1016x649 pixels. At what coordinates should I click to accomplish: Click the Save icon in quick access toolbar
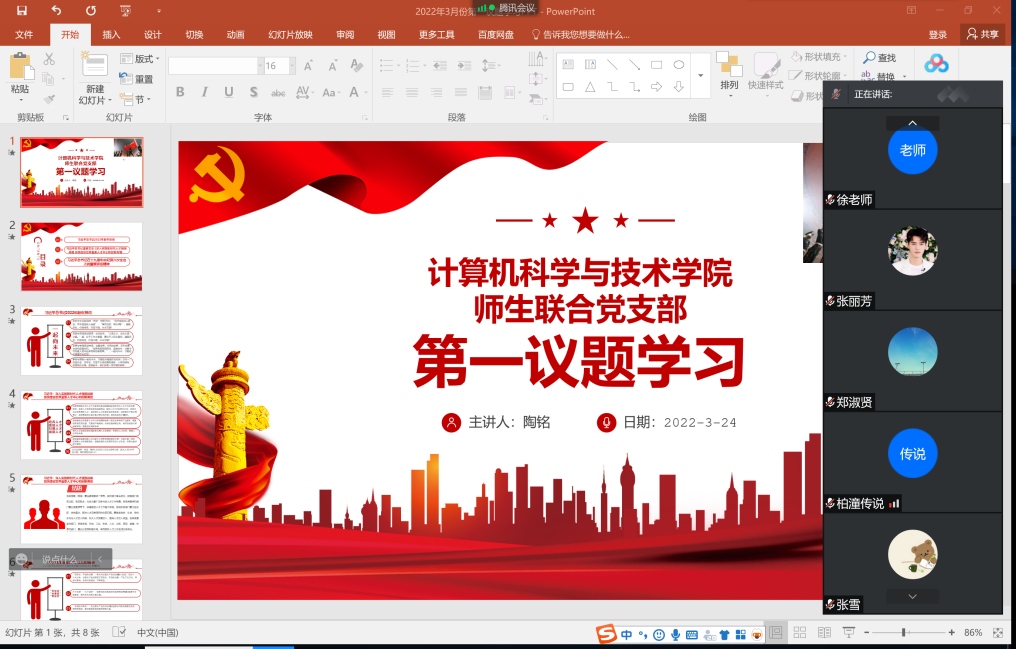pyautogui.click(x=23, y=11)
